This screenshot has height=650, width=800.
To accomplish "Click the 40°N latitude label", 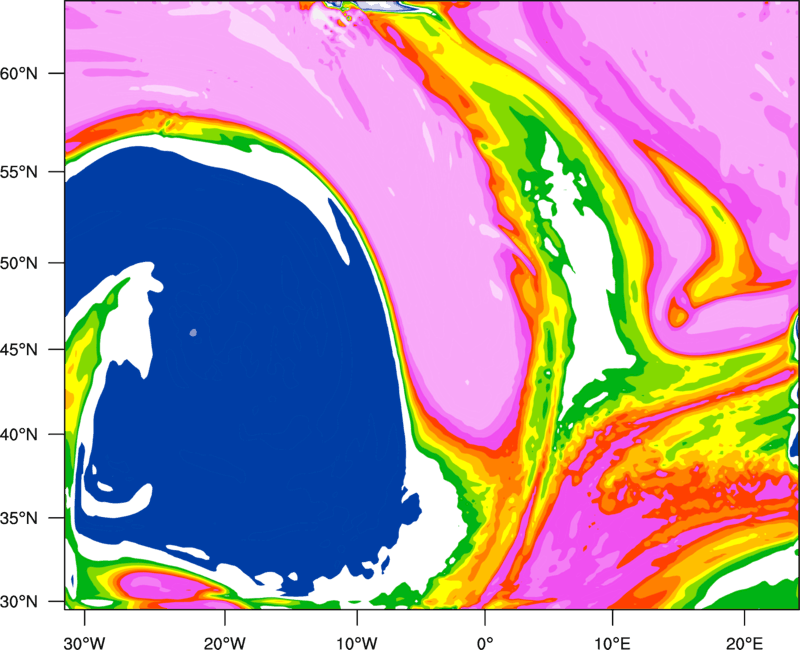I will point(19,435).
